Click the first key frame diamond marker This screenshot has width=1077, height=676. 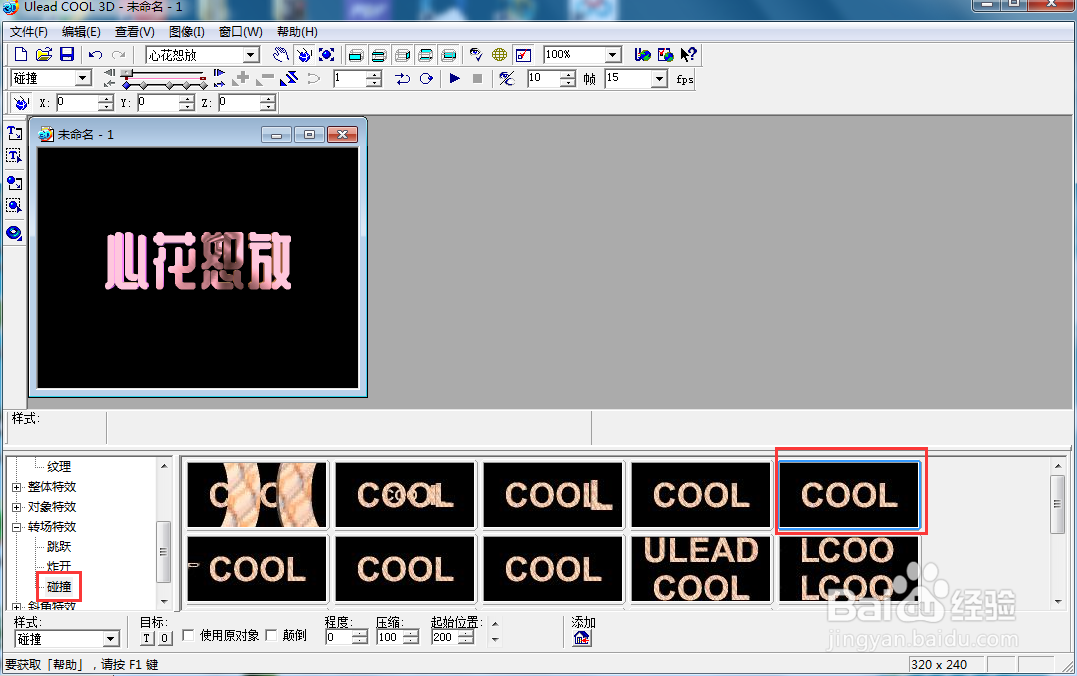pos(127,84)
